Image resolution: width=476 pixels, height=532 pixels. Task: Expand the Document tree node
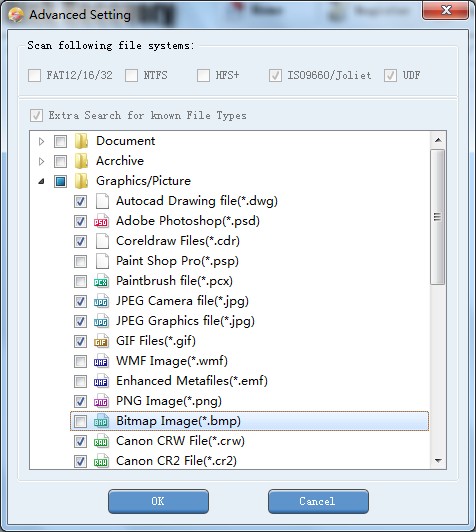pyautogui.click(x=41, y=141)
